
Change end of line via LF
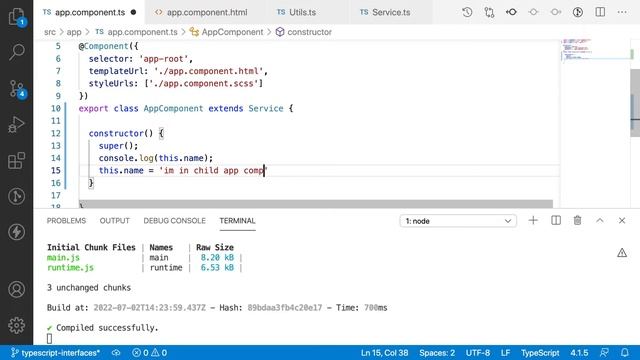505,353
